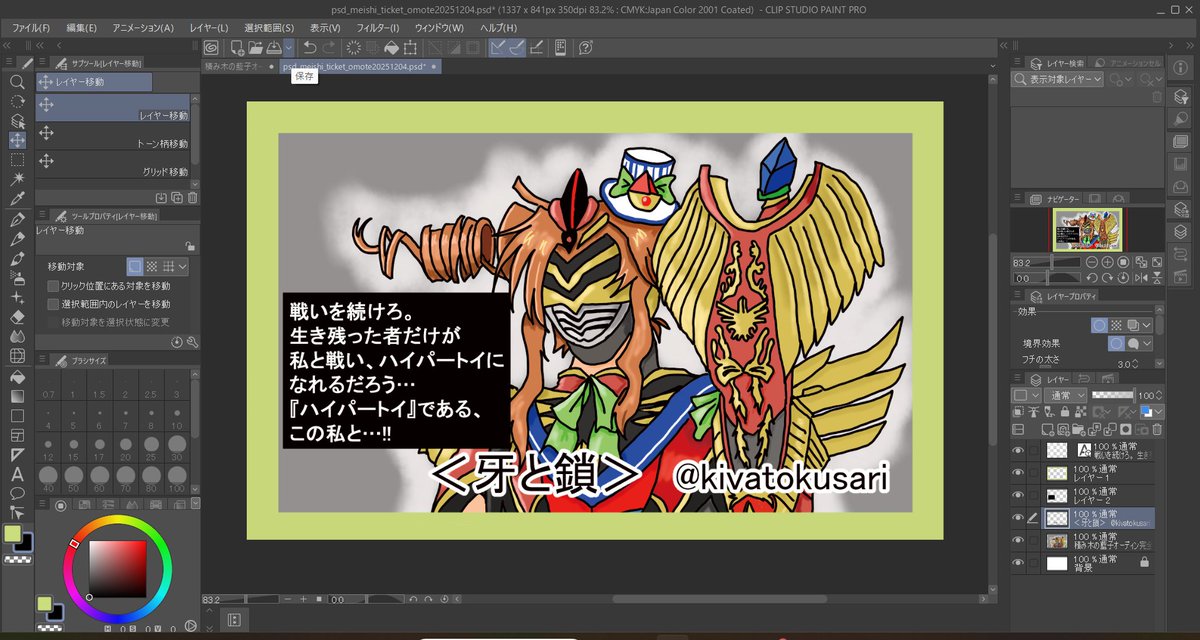
Task: Hide the 戦いを続けろ text layer
Action: pos(1018,450)
